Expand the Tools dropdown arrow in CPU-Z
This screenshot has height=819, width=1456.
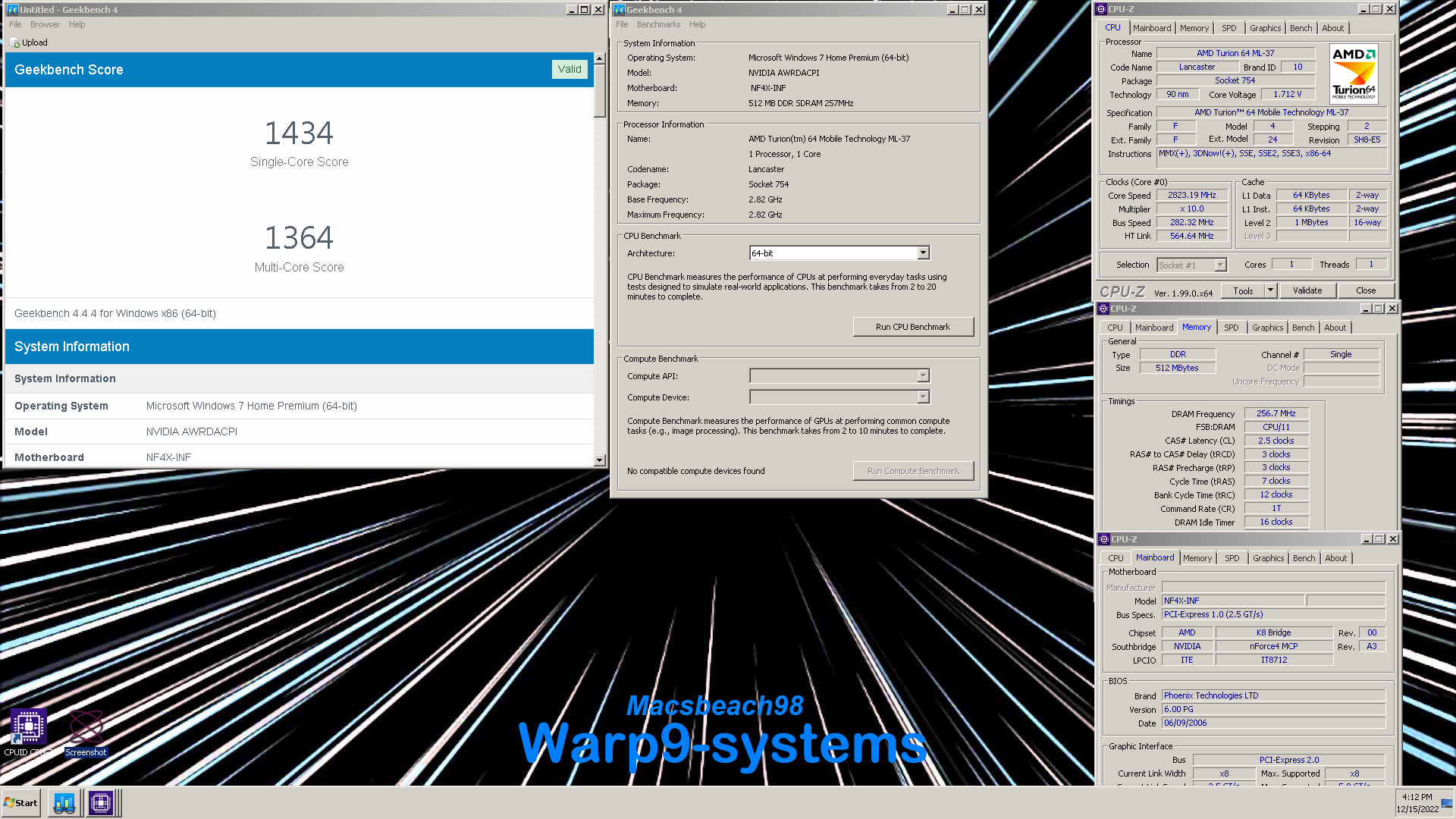click(x=1270, y=290)
